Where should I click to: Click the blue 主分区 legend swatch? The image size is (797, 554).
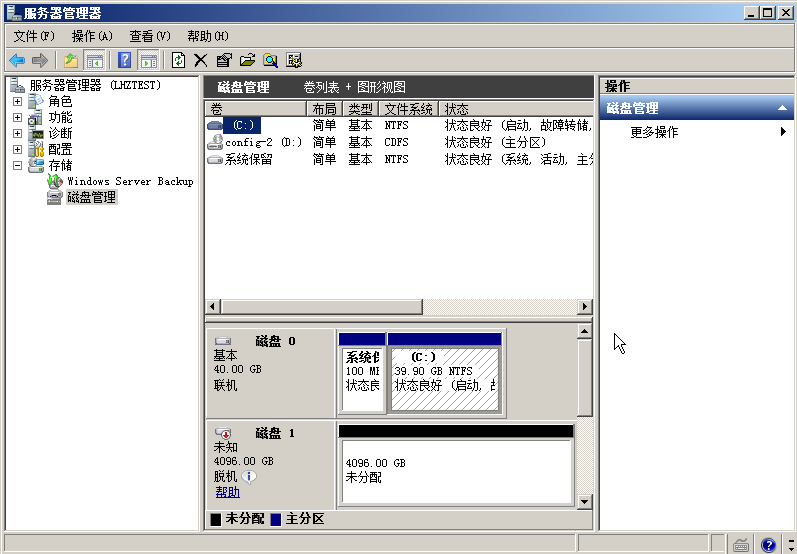click(x=276, y=519)
